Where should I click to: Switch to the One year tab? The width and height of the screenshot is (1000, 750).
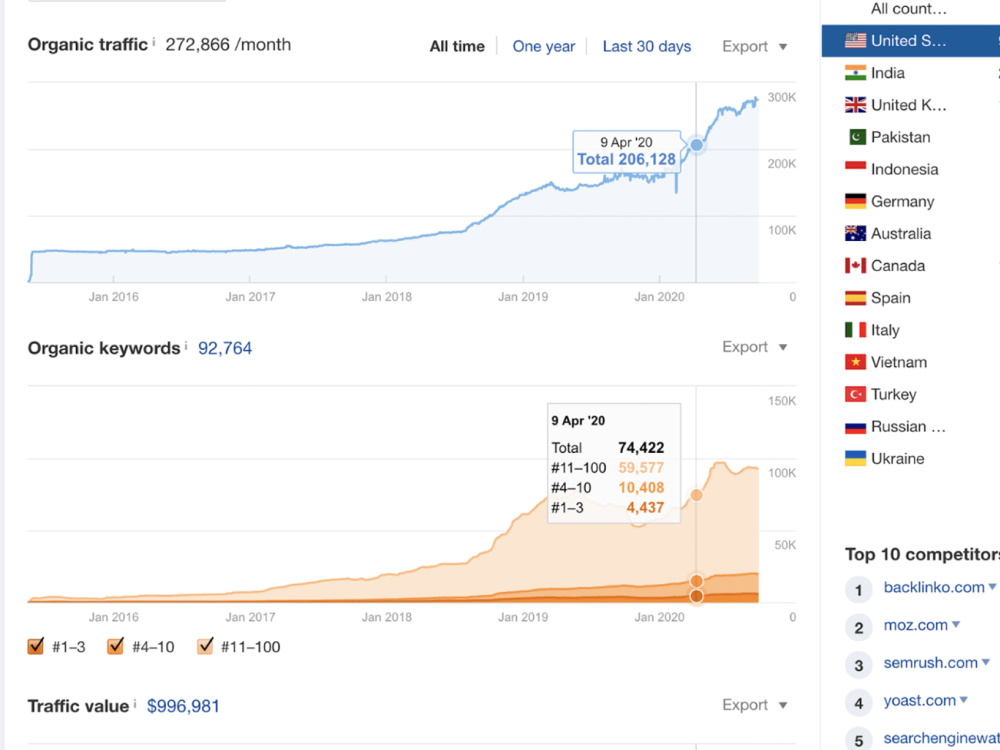click(543, 47)
